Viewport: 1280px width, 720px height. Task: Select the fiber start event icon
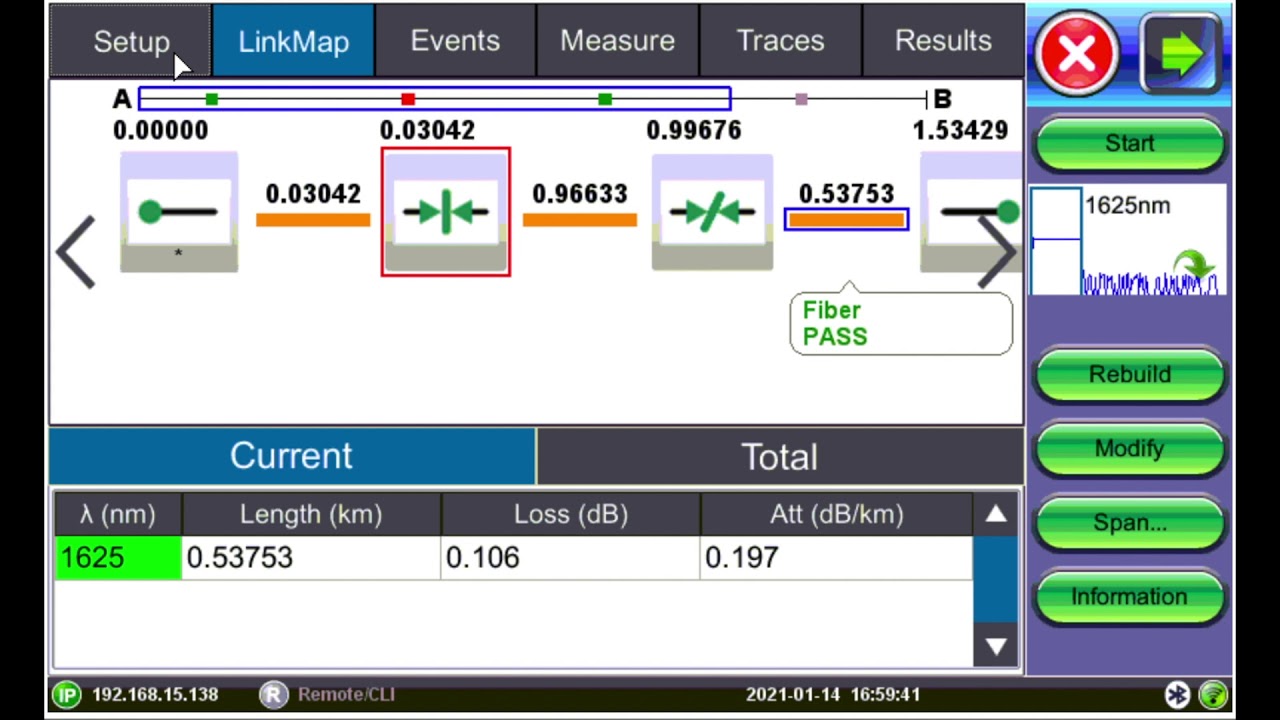(x=179, y=212)
